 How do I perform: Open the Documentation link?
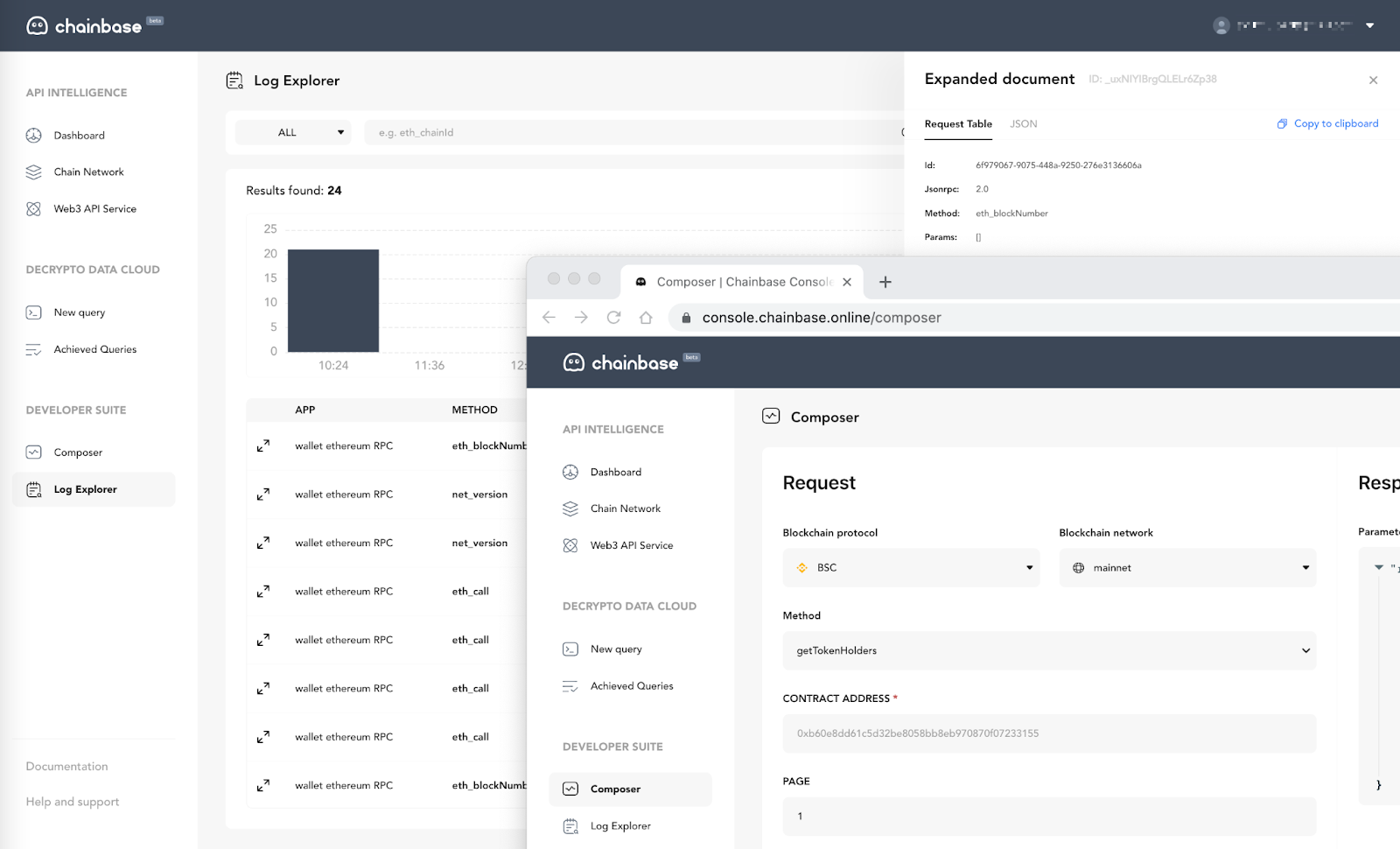[x=66, y=767]
